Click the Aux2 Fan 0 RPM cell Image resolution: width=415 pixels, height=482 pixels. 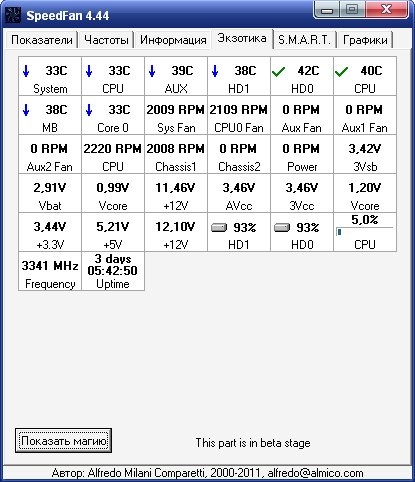point(50,154)
